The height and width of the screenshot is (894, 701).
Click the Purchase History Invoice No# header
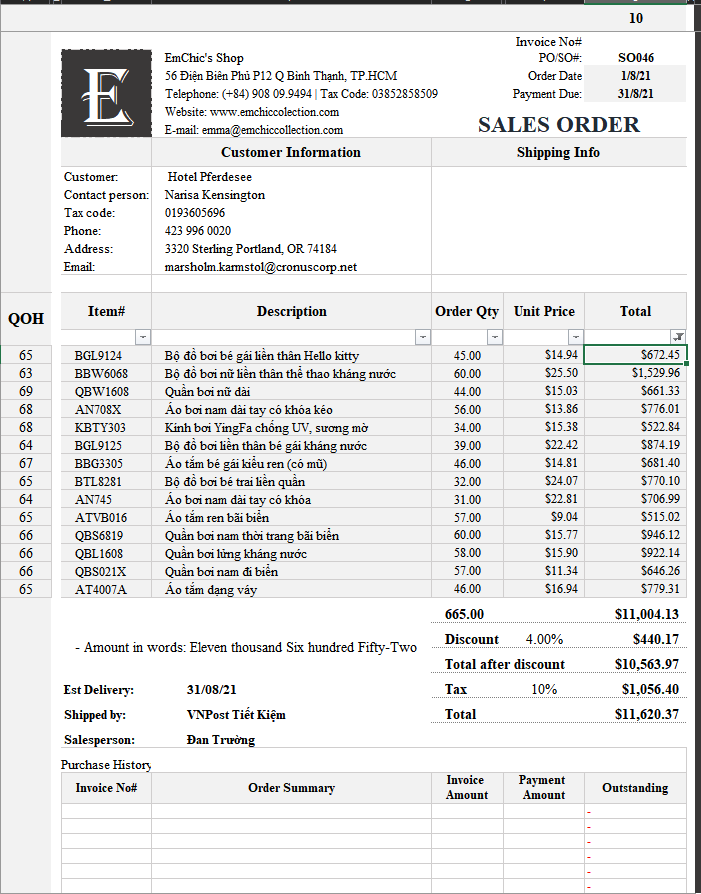[x=106, y=788]
